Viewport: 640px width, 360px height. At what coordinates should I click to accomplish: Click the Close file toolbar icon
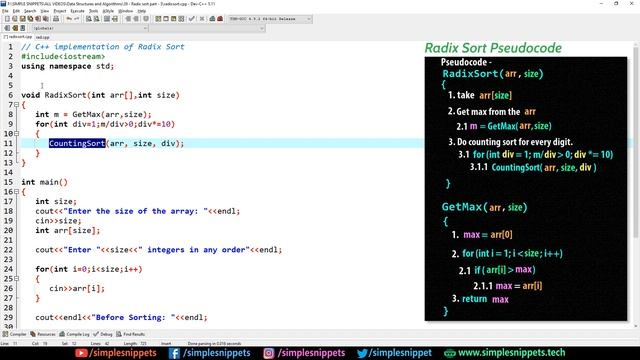[x=38, y=19]
